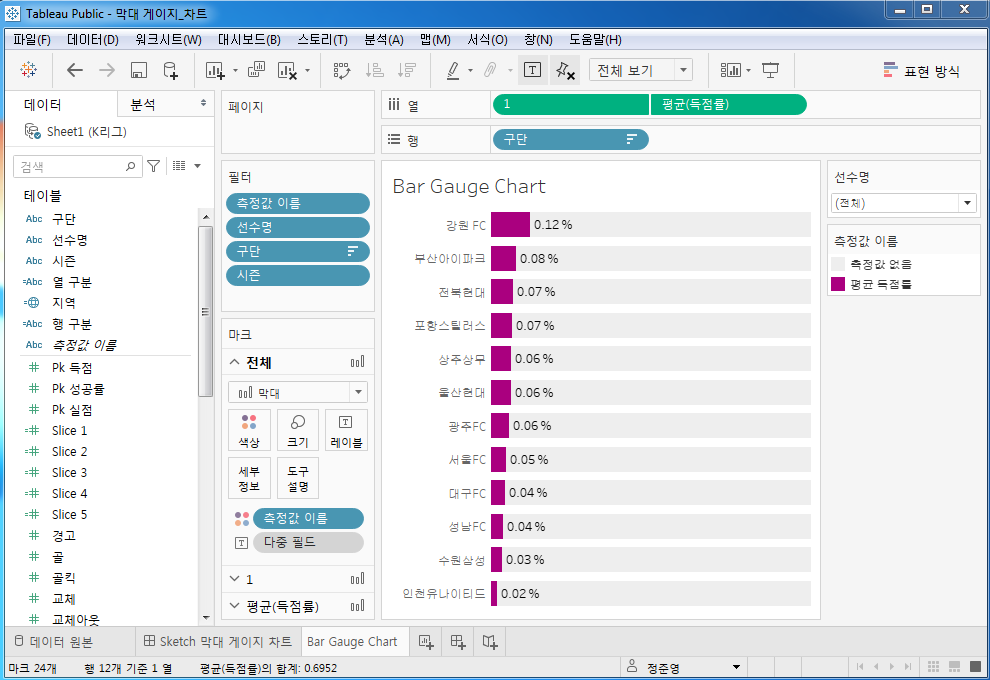
Task: Click the 레이블 label marks button
Action: click(346, 431)
